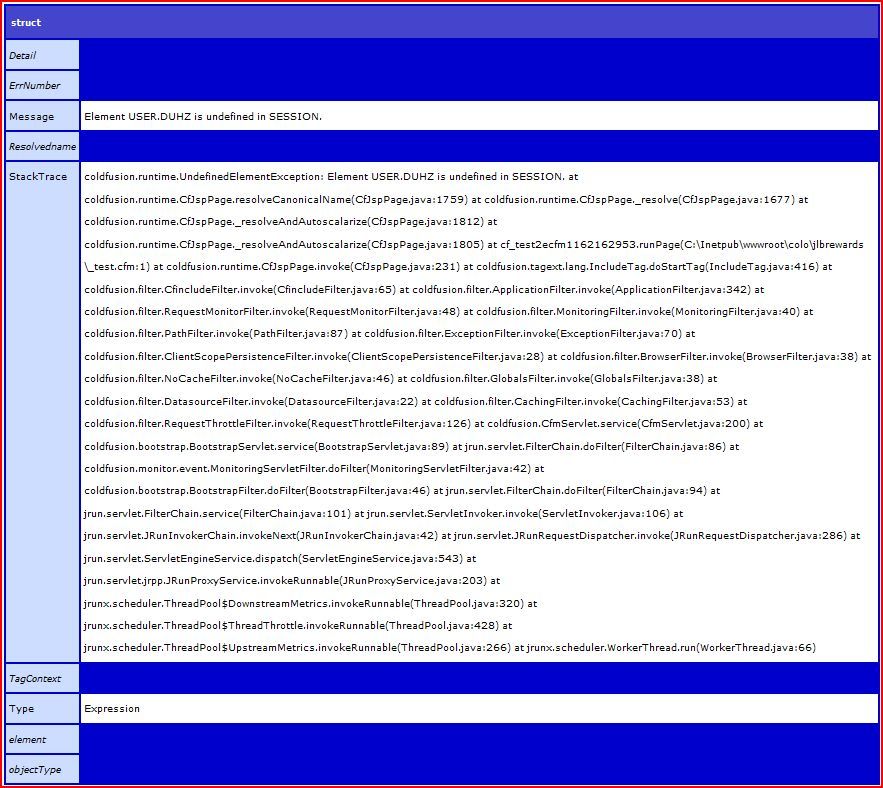
Task: Click the line with 'MonitoringServletFilter.doFilter'
Action: pos(314,469)
